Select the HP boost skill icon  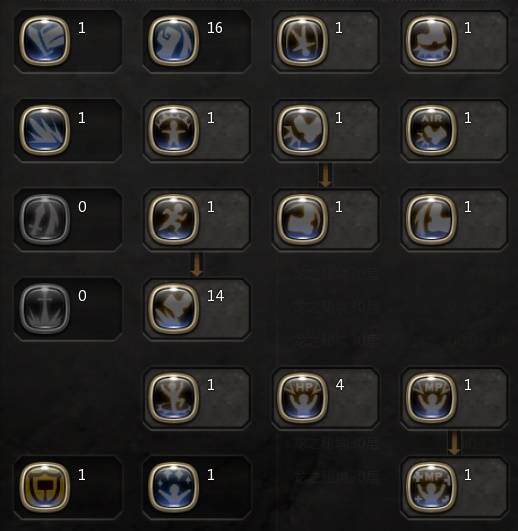coord(302,398)
